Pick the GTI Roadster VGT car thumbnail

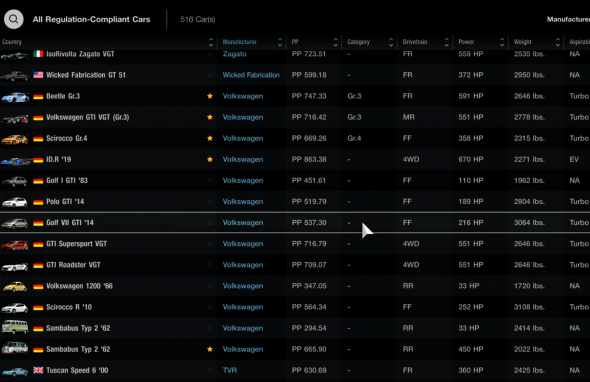pos(15,266)
